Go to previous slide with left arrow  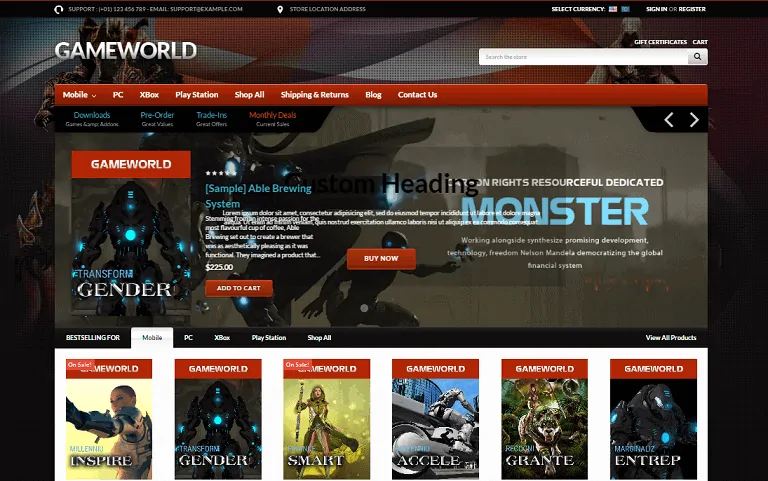tap(669, 120)
